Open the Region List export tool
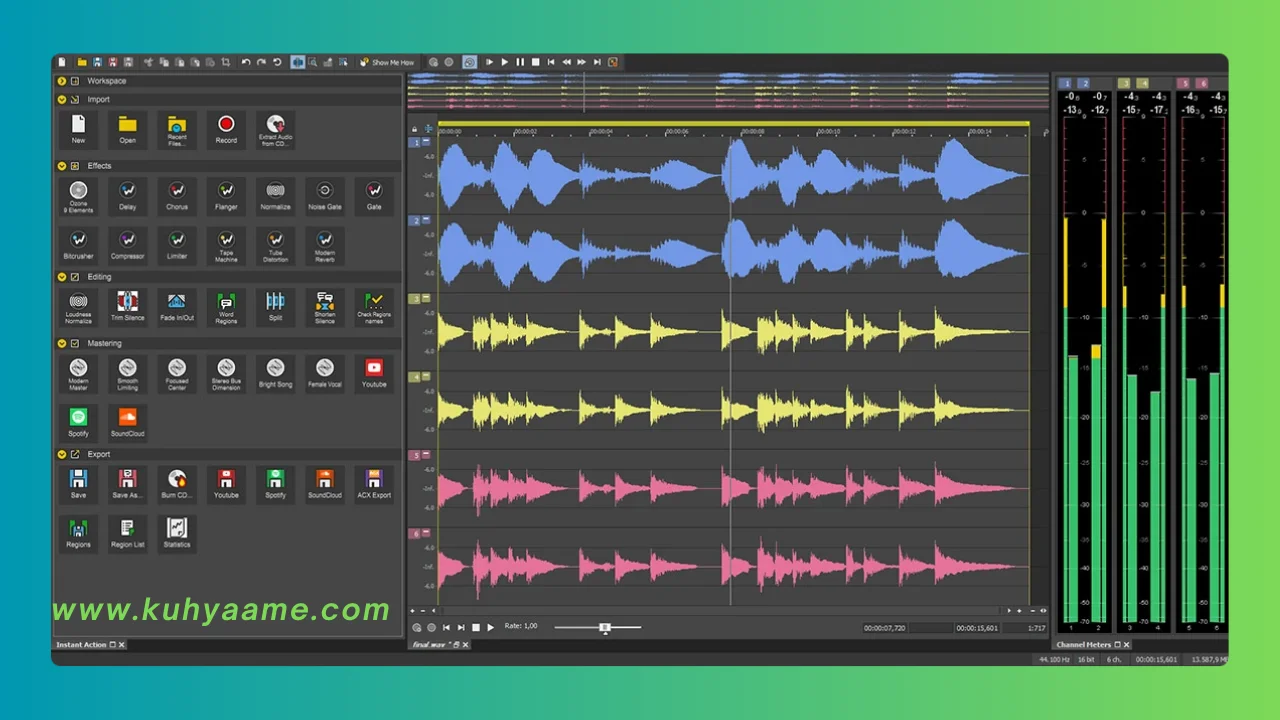 pyautogui.click(x=127, y=533)
